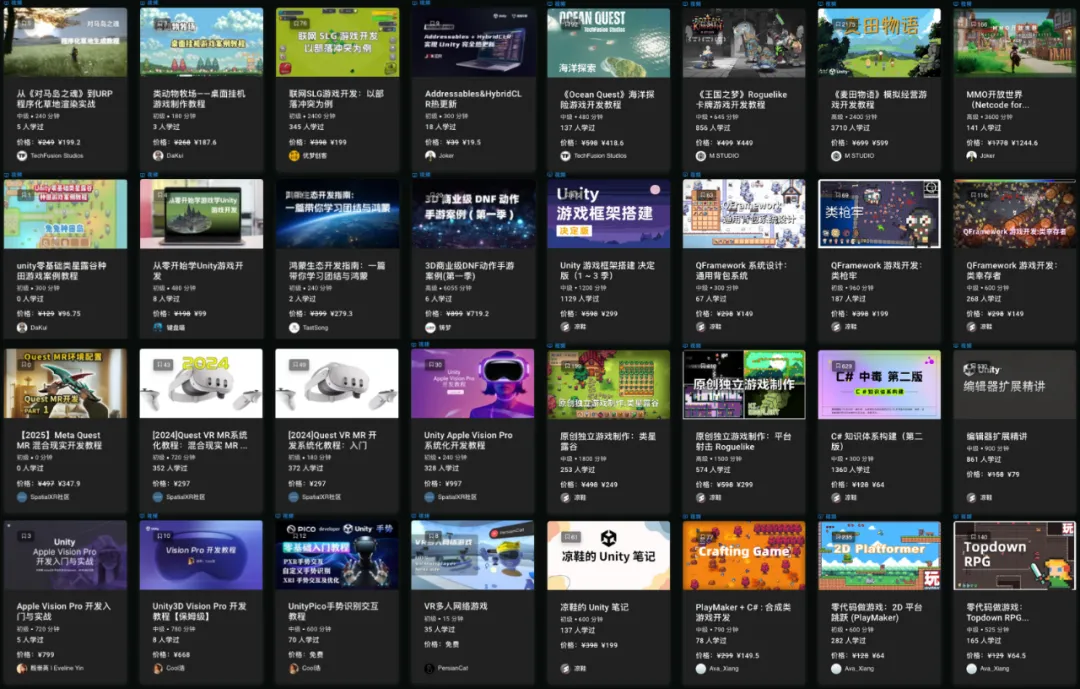The width and height of the screenshot is (1080, 689).
Task: Open the [2024]Quest VR MR 开发系统化教程：入门 title
Action: (x=332, y=440)
